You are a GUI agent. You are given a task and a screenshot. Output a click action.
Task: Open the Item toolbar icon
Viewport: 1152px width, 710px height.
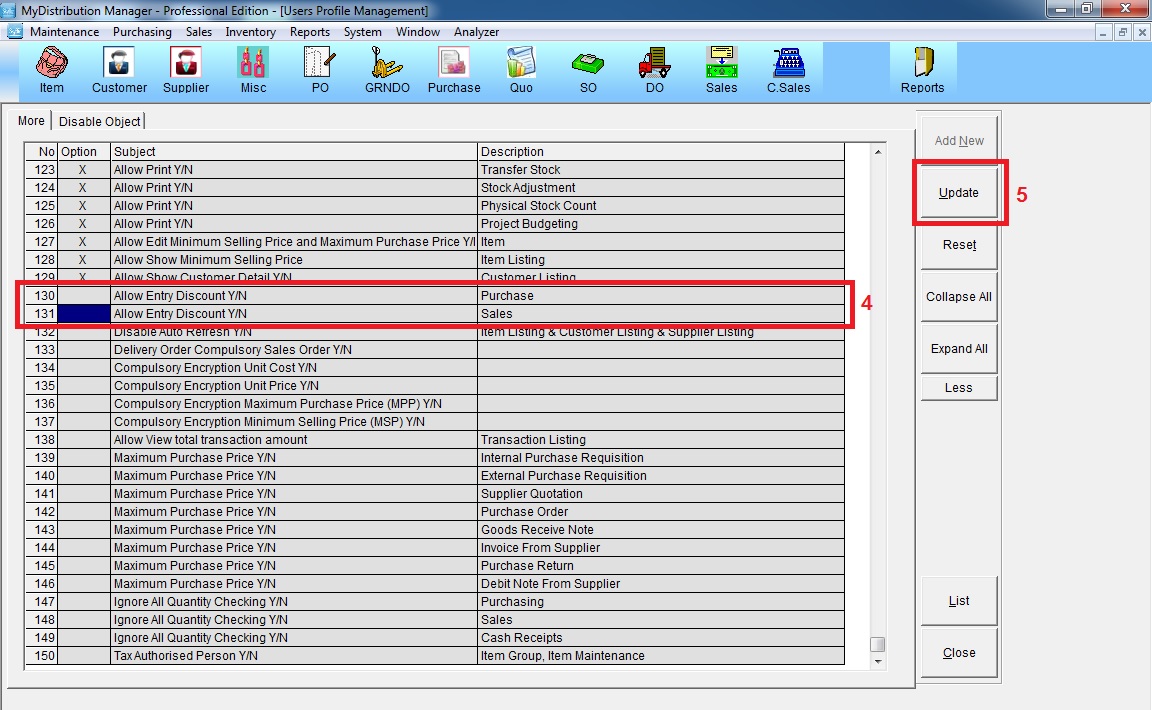pyautogui.click(x=51, y=70)
